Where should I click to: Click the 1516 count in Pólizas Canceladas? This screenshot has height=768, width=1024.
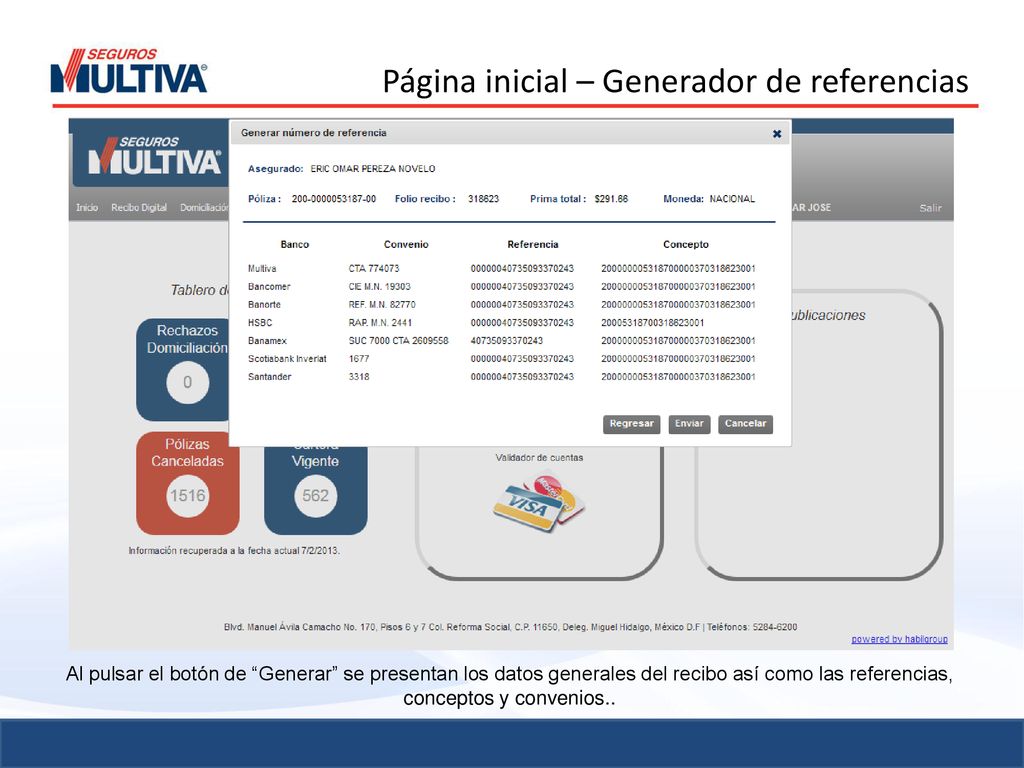point(187,496)
